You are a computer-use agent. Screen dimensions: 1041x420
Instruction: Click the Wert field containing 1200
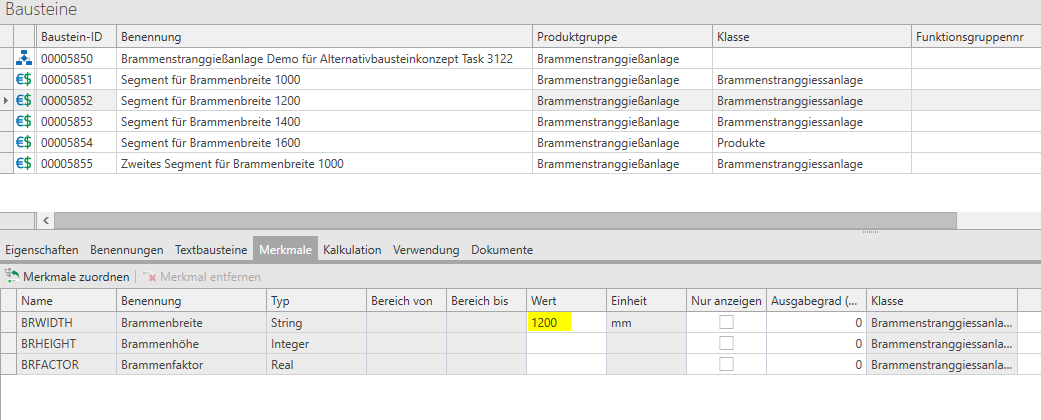coord(566,323)
